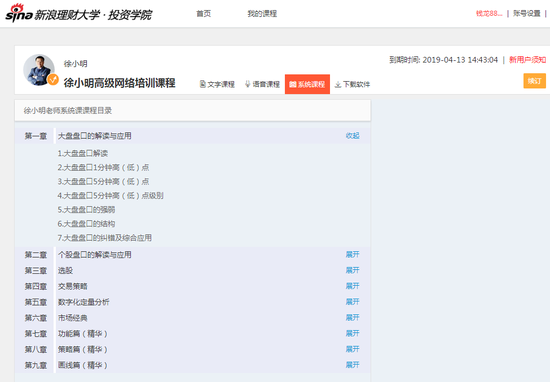Click chapter title 选股

tap(65, 270)
